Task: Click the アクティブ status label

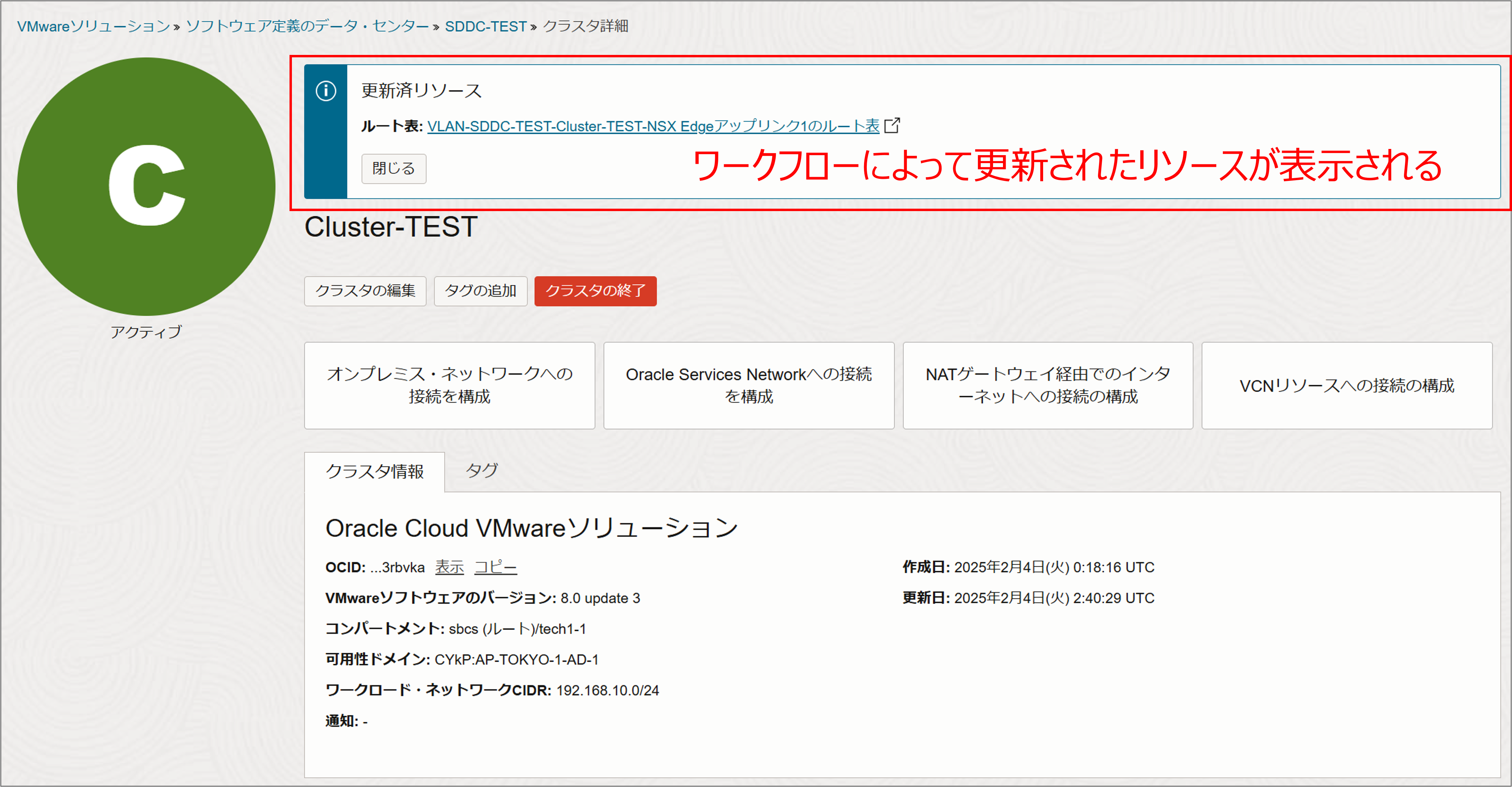Action: click(x=146, y=333)
